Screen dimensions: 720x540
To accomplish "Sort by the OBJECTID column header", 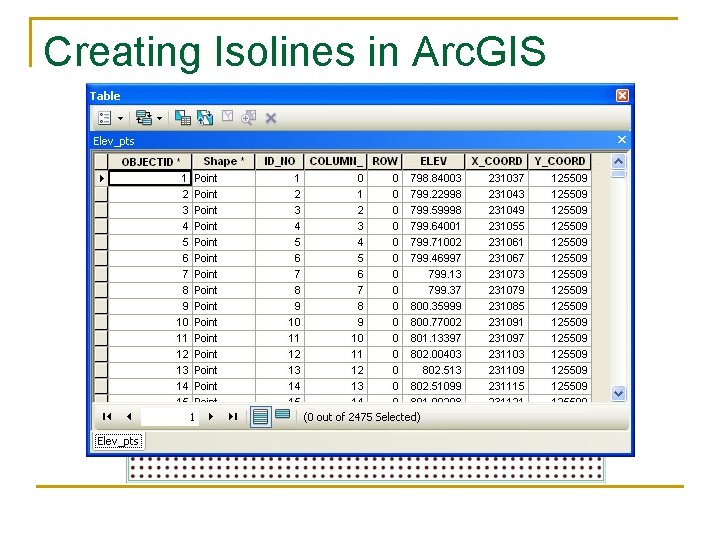I will pyautogui.click(x=150, y=162).
